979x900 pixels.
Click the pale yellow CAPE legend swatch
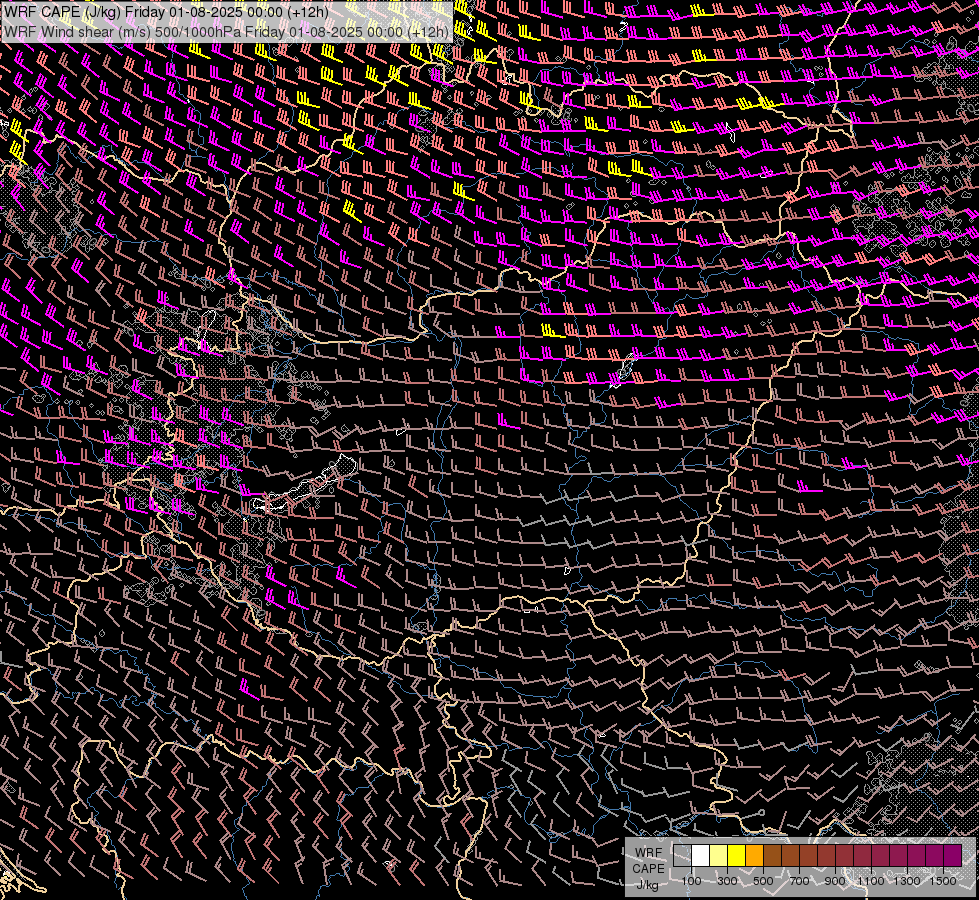coord(719,856)
